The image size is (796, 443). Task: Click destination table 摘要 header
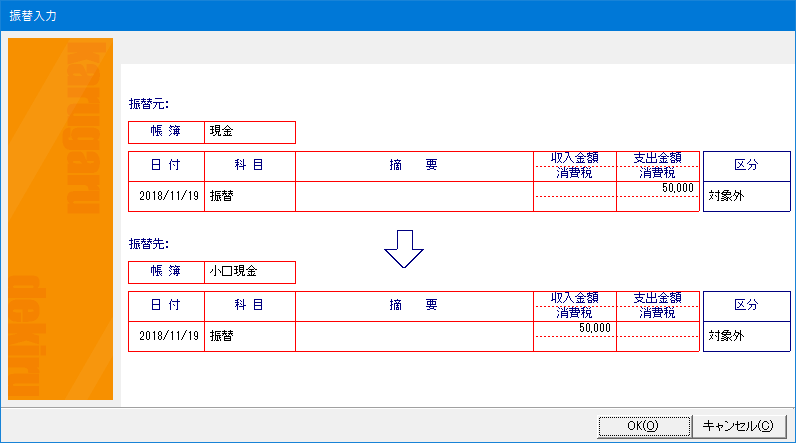(x=414, y=306)
